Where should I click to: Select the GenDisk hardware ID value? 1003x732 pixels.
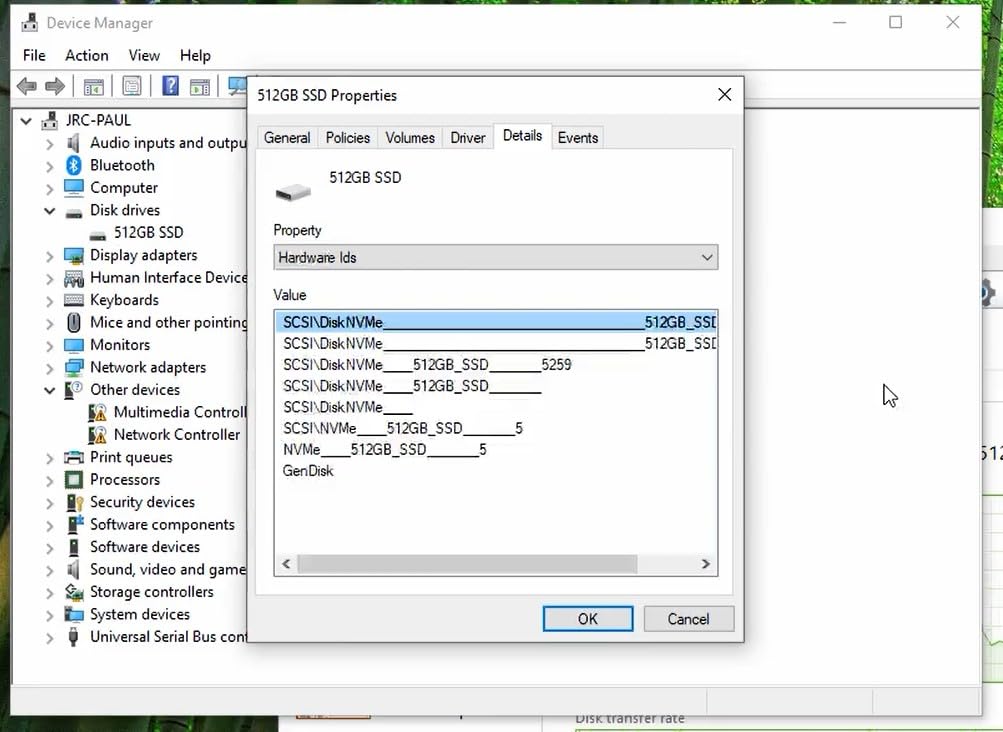308,471
